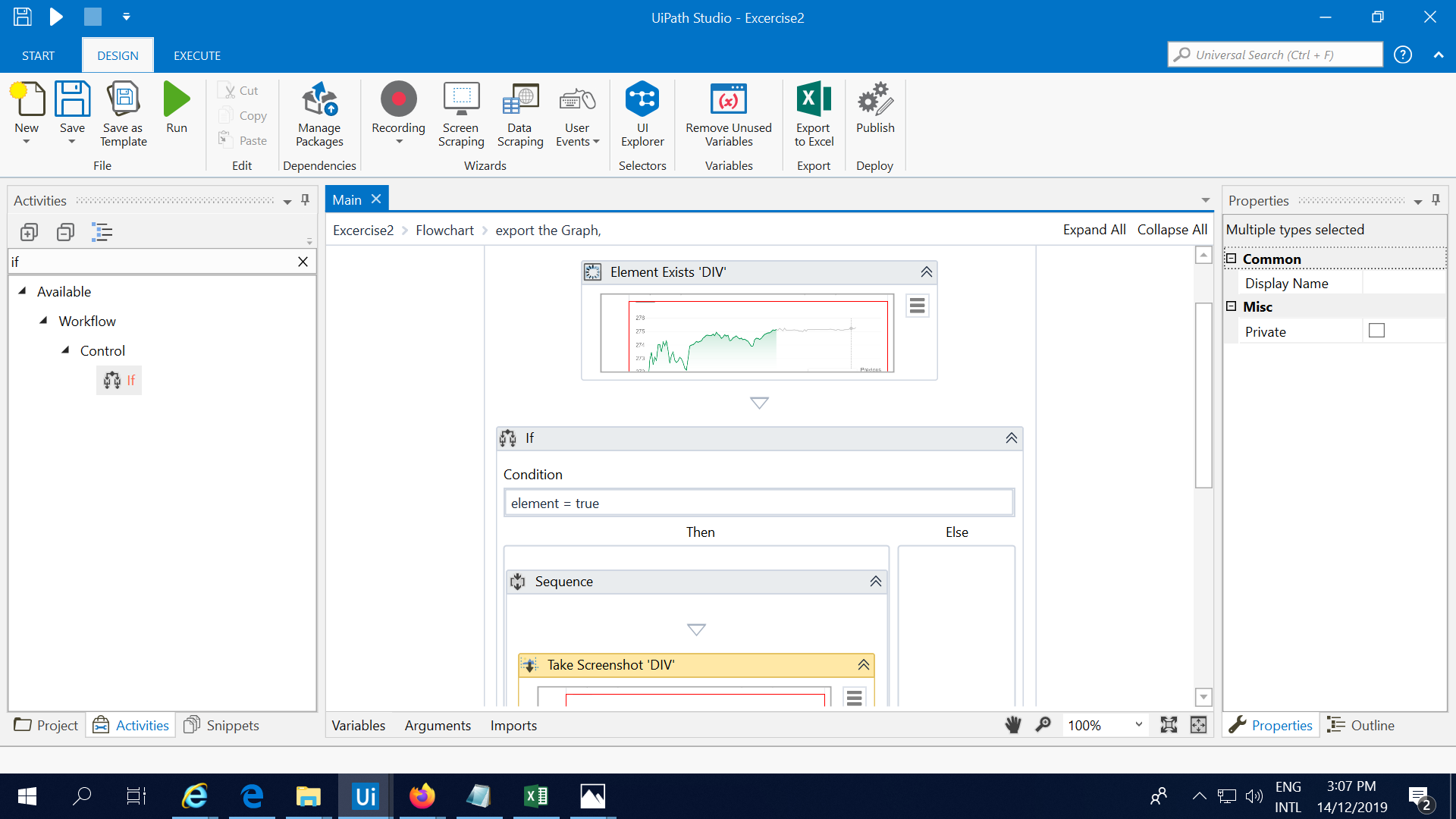Select the condition field showing element = true
This screenshot has width=1456, height=819.
coord(758,502)
